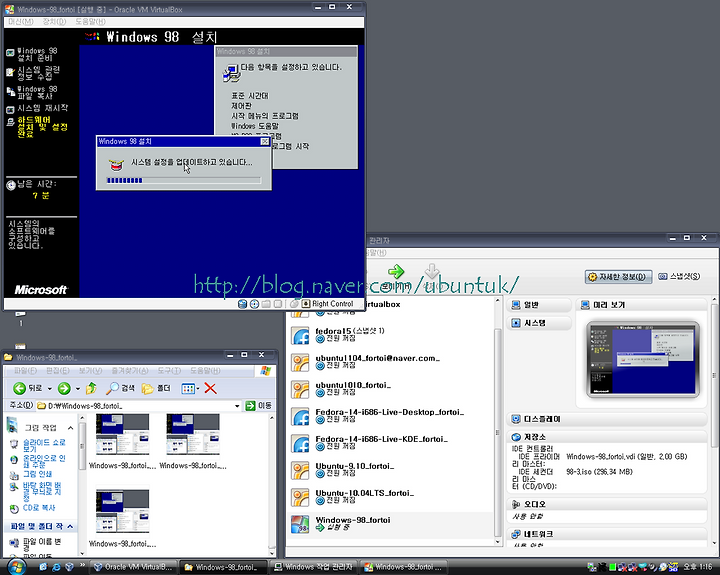Click the address field D:\Windows-98_fortoi_

(x=138, y=406)
